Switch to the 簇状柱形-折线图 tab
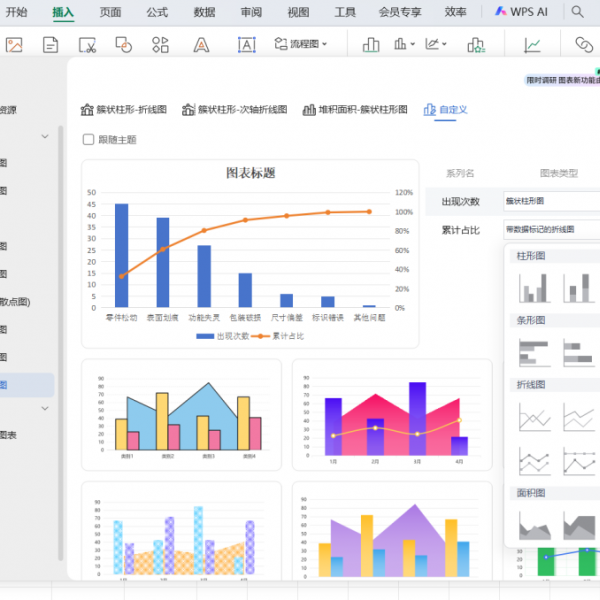This screenshot has width=600, height=600. 123,110
